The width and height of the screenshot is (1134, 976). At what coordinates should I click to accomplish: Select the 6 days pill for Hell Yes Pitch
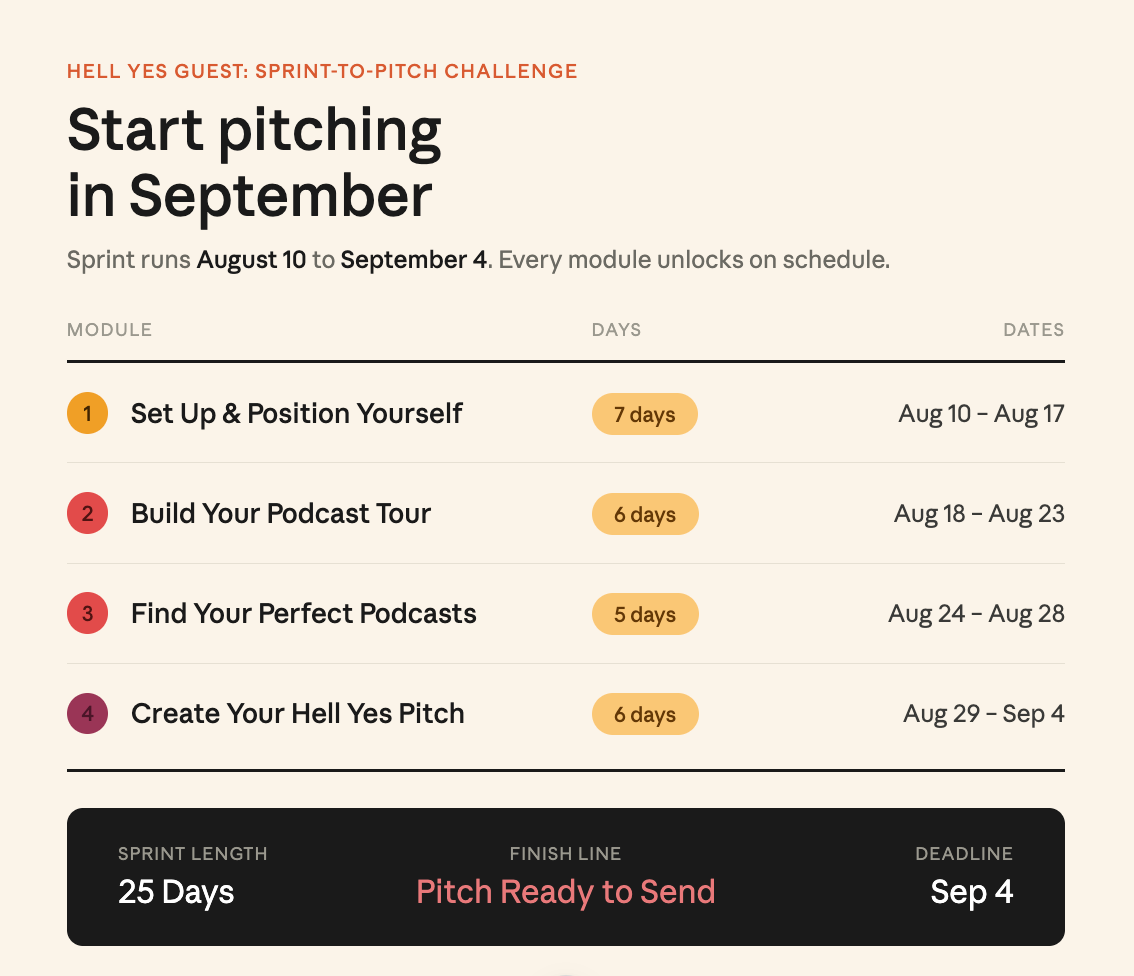pyautogui.click(x=645, y=714)
